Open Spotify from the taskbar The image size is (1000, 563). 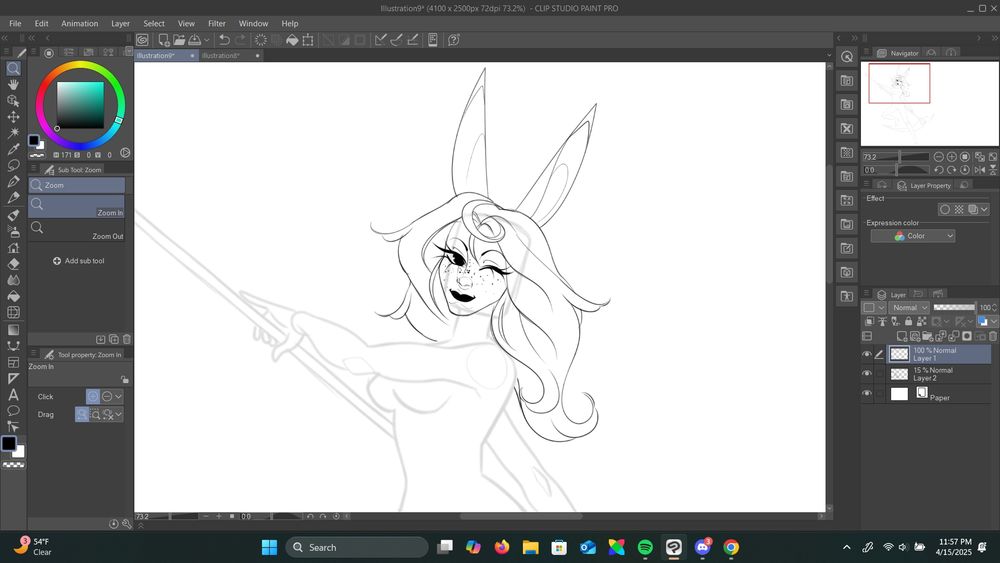pyautogui.click(x=645, y=547)
